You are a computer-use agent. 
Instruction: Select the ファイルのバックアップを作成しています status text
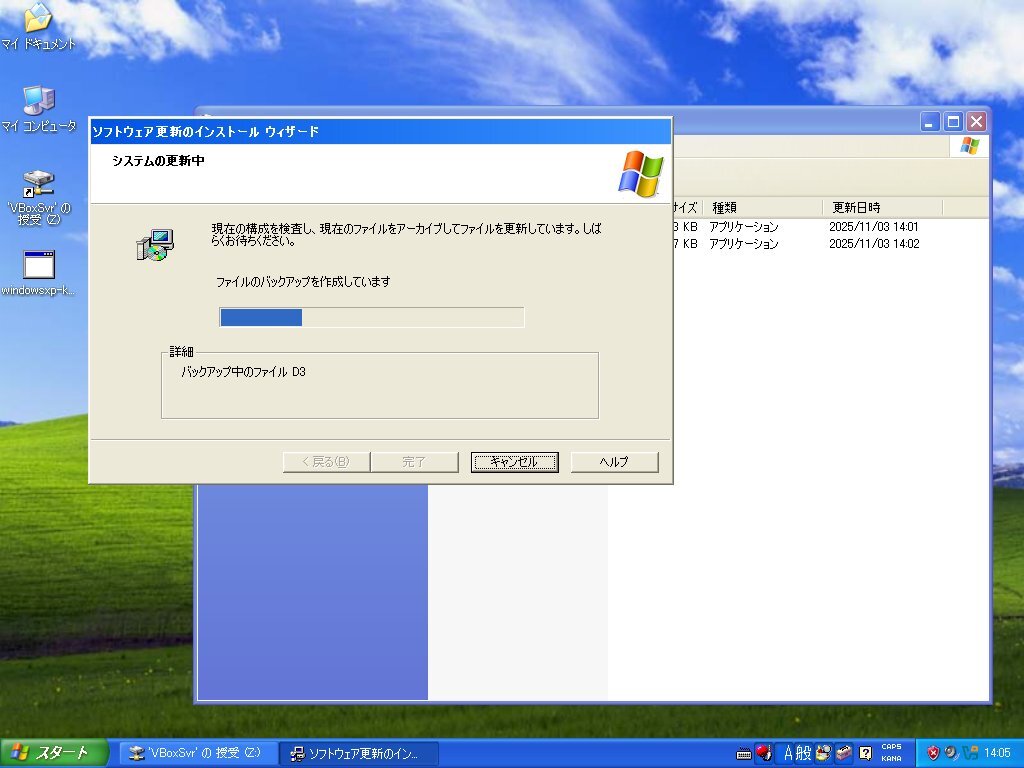(303, 281)
